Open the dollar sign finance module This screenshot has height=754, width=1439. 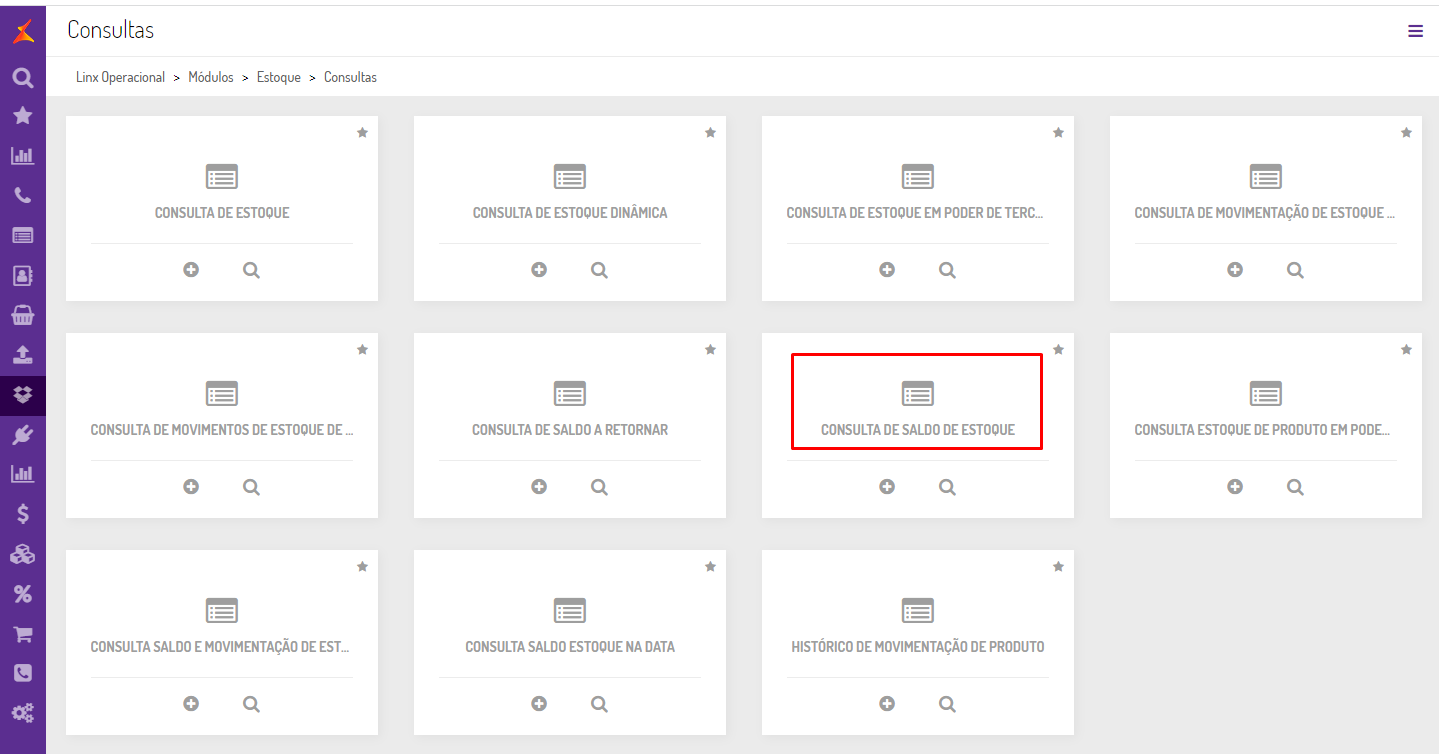(23, 514)
